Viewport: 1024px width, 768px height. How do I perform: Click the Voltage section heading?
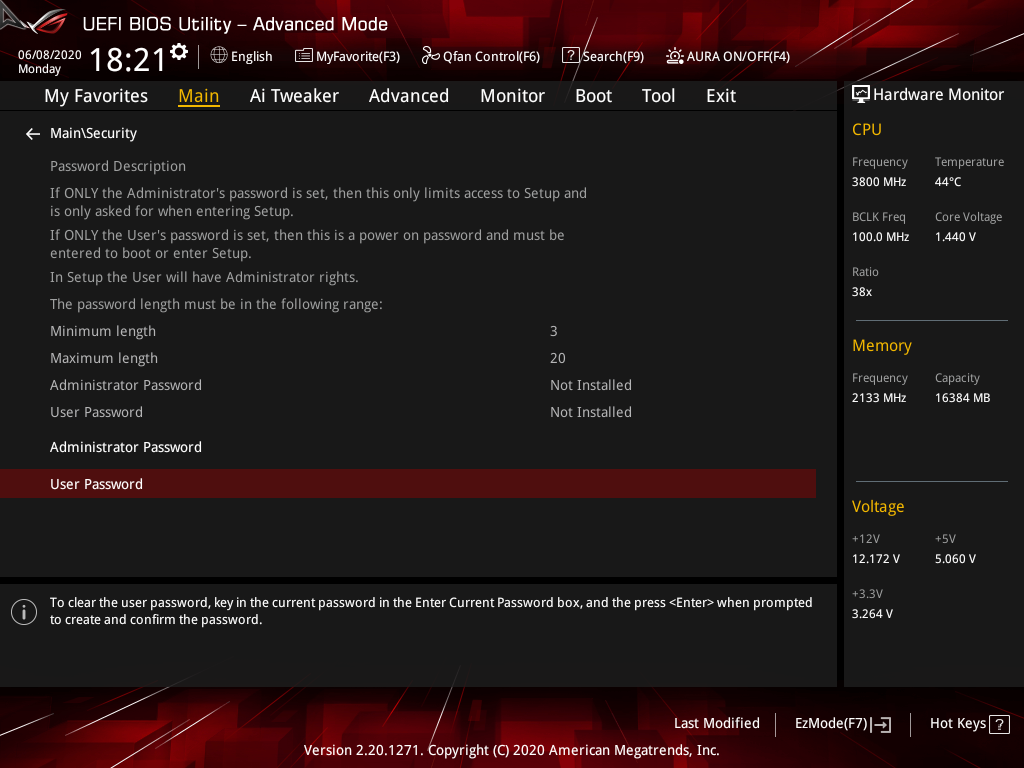(878, 507)
